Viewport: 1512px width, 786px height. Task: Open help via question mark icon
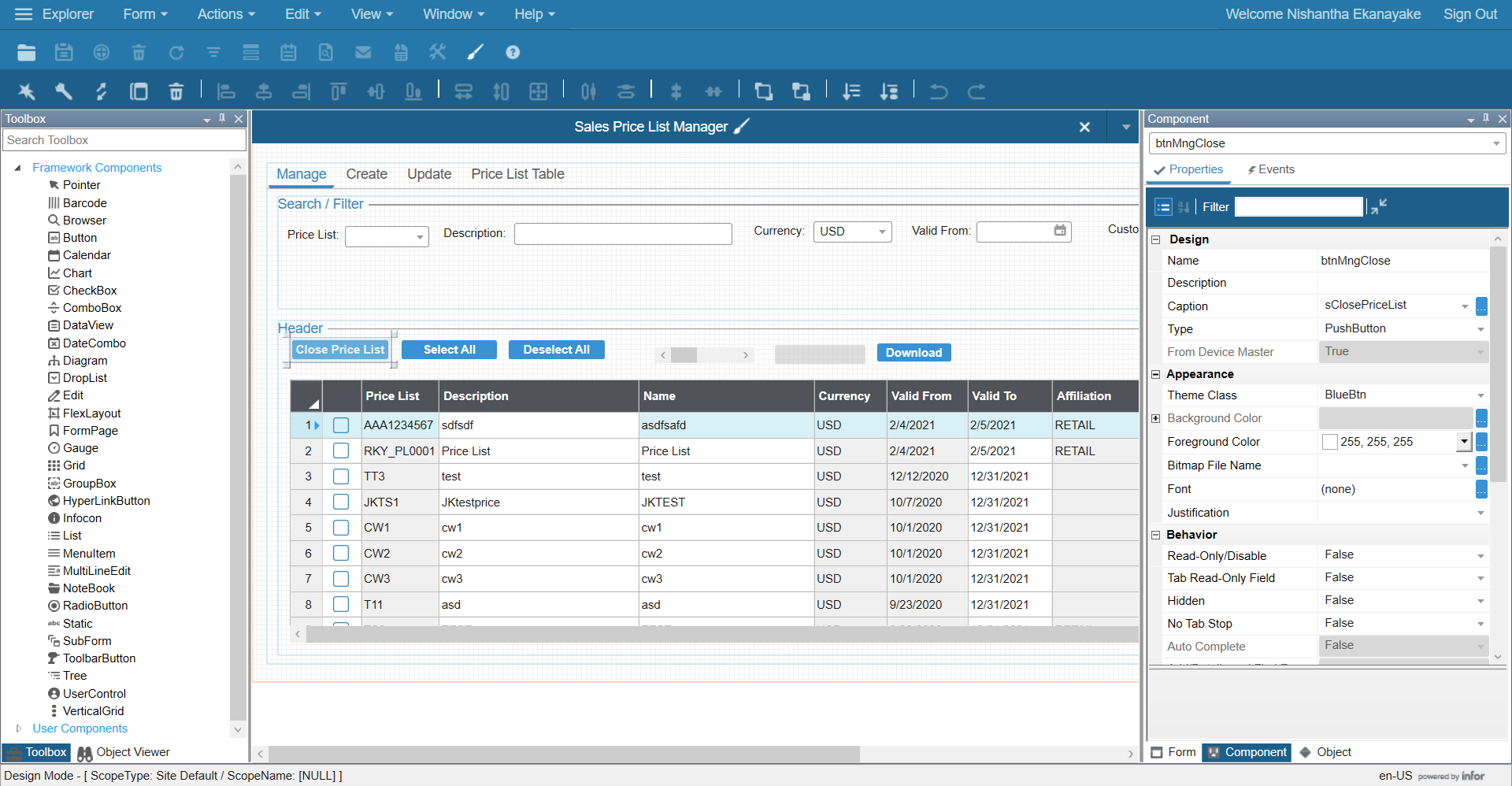pos(513,53)
